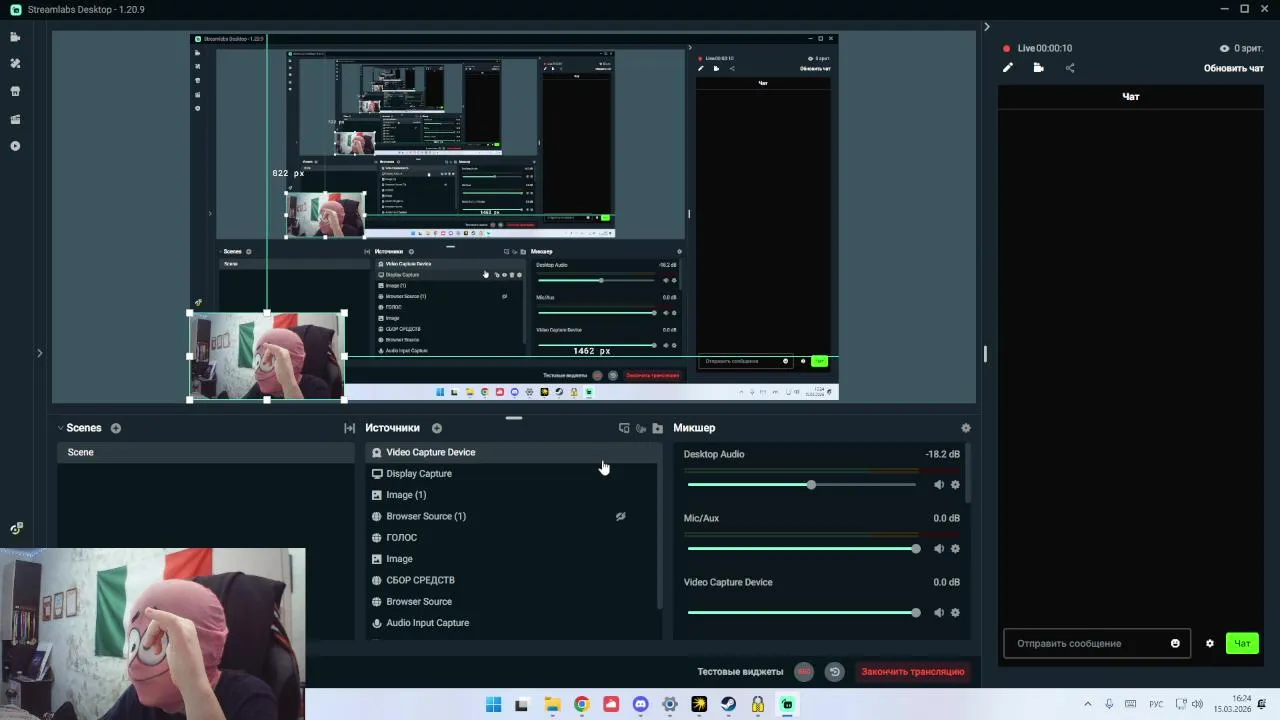Click the webcam source in the preview

coord(267,357)
